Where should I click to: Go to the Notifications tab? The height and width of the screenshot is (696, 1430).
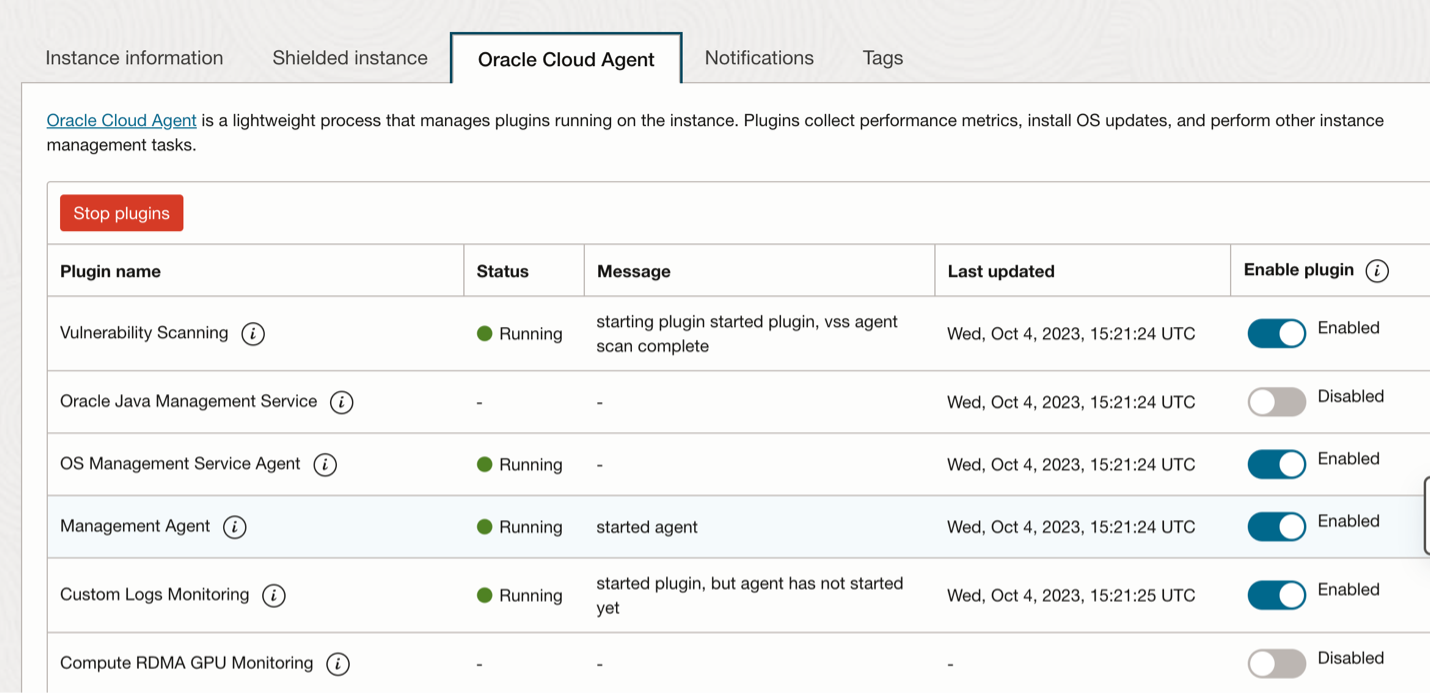(x=759, y=58)
